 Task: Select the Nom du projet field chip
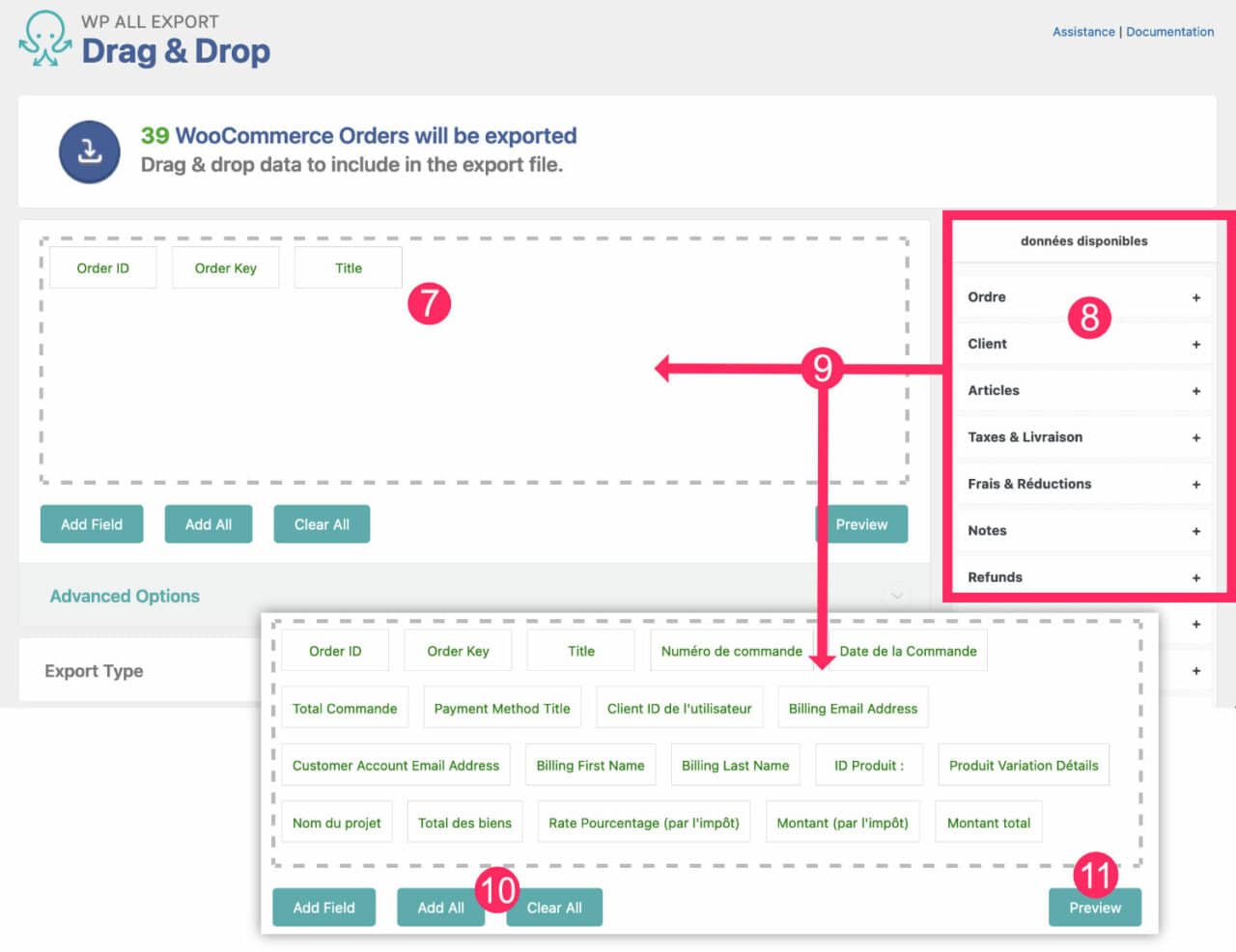coord(336,822)
